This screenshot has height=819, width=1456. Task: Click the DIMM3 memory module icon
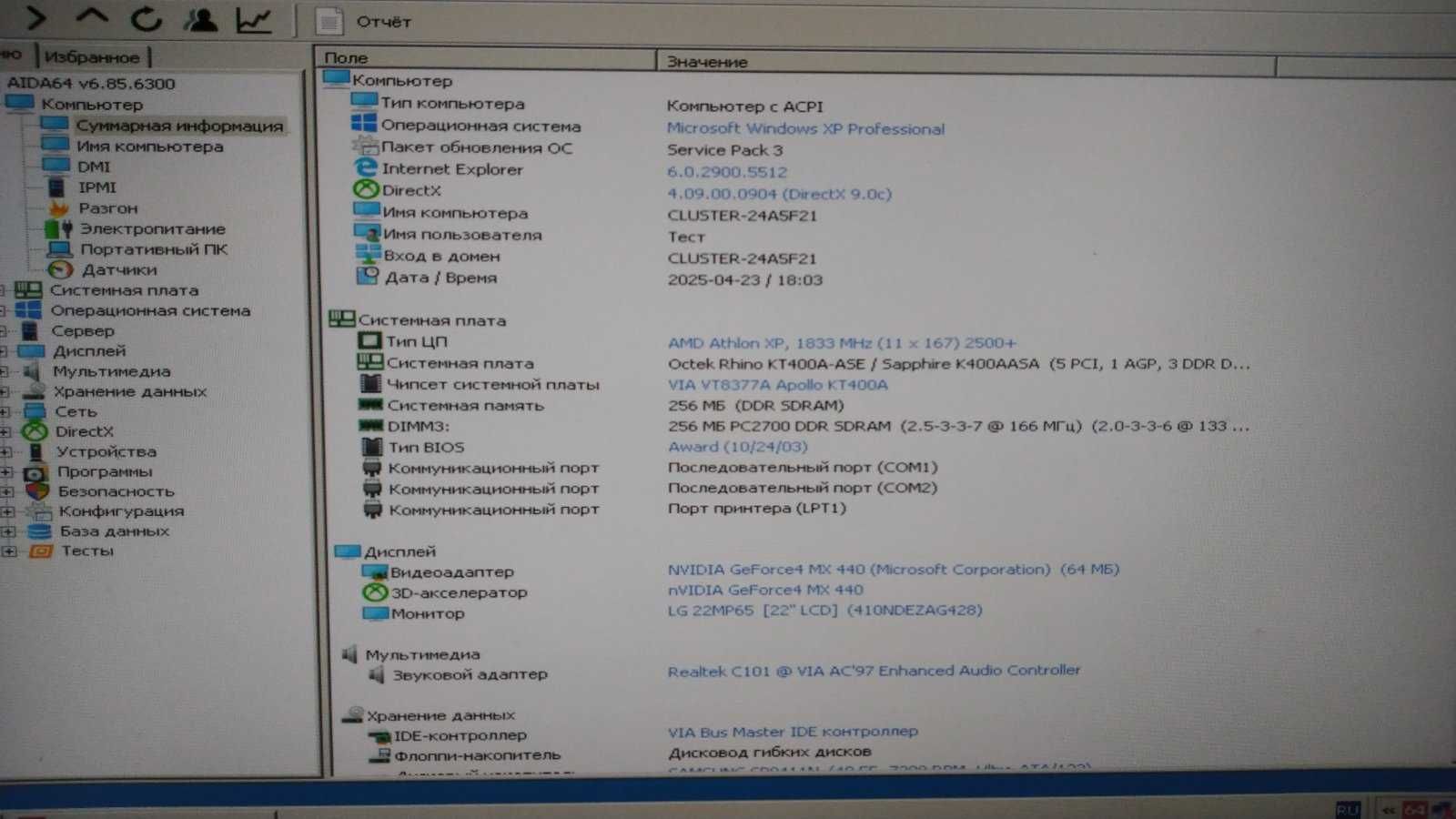(370, 425)
